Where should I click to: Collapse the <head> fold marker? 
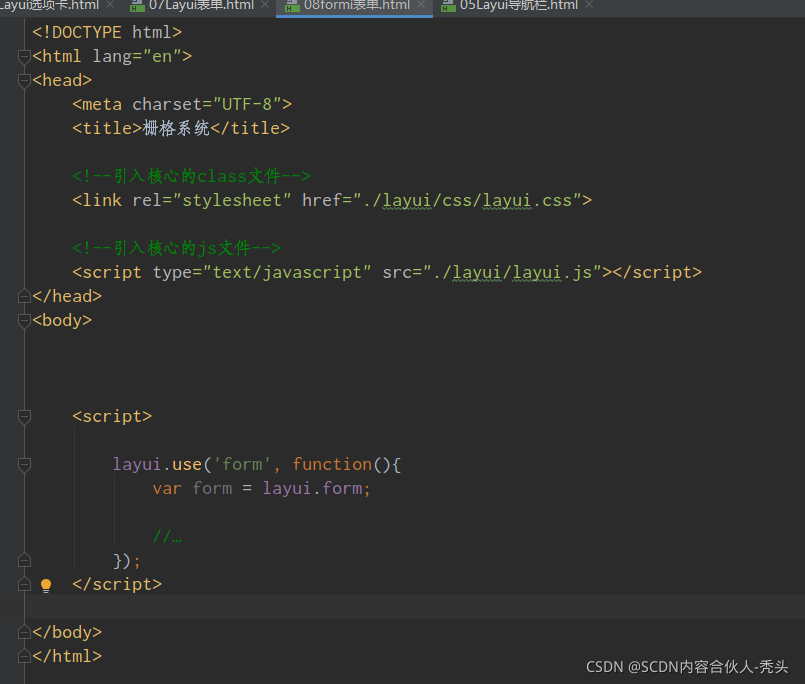click(x=24, y=80)
